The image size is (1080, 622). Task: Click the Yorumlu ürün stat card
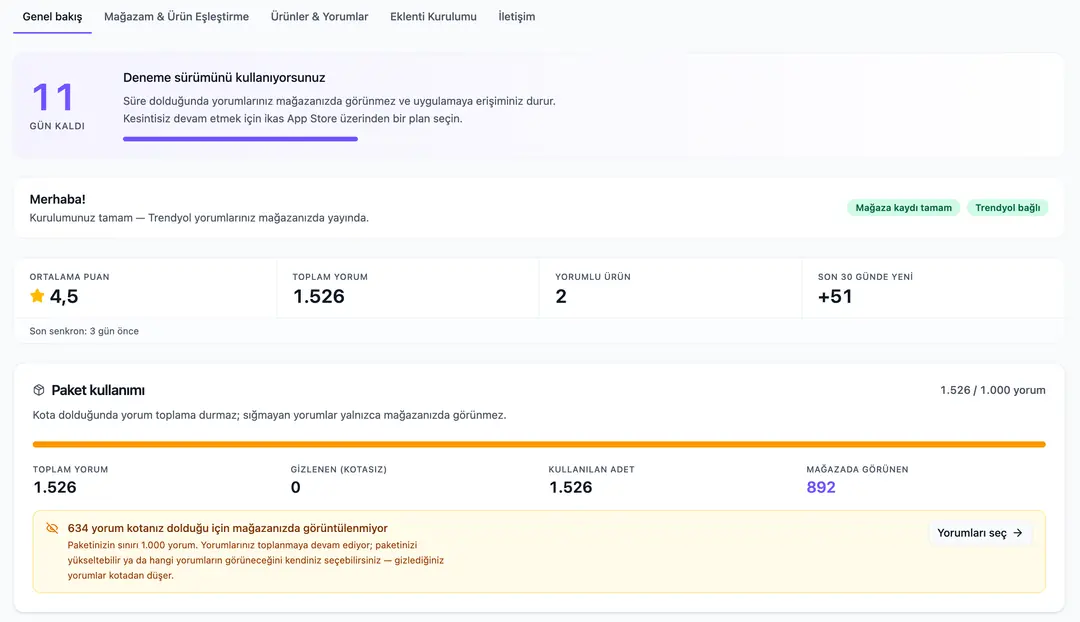671,288
